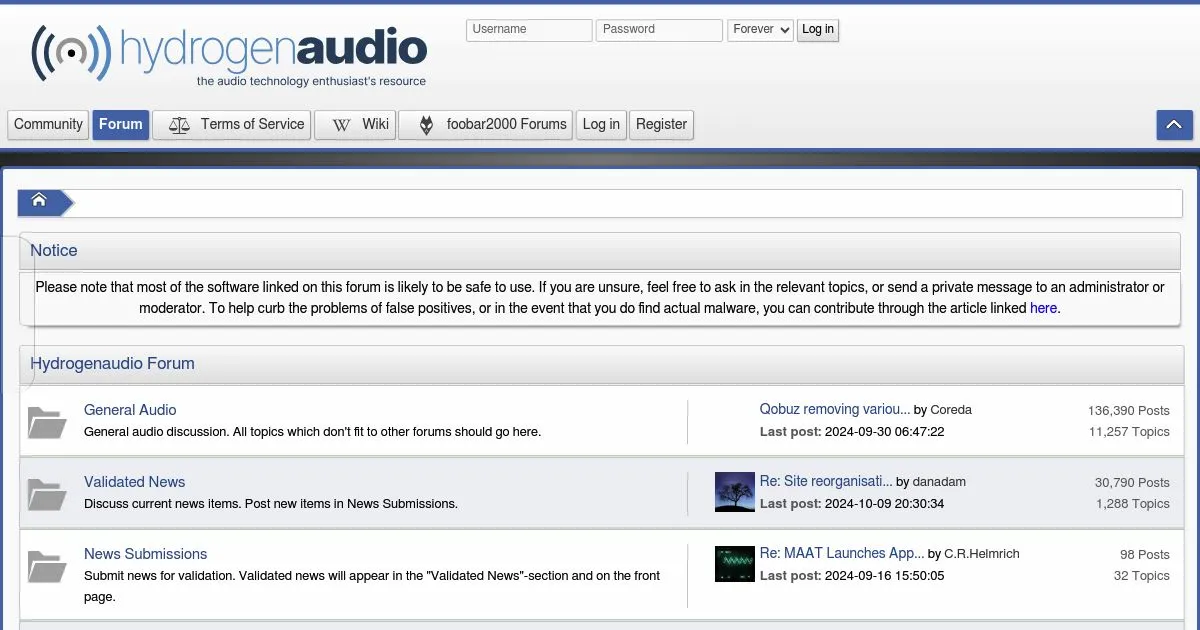Click the General Audio folder icon

point(47,423)
